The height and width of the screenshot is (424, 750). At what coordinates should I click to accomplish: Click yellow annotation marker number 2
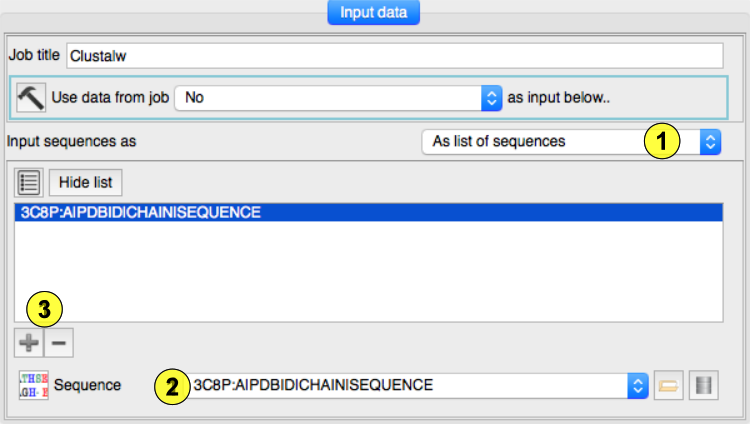[x=174, y=385]
